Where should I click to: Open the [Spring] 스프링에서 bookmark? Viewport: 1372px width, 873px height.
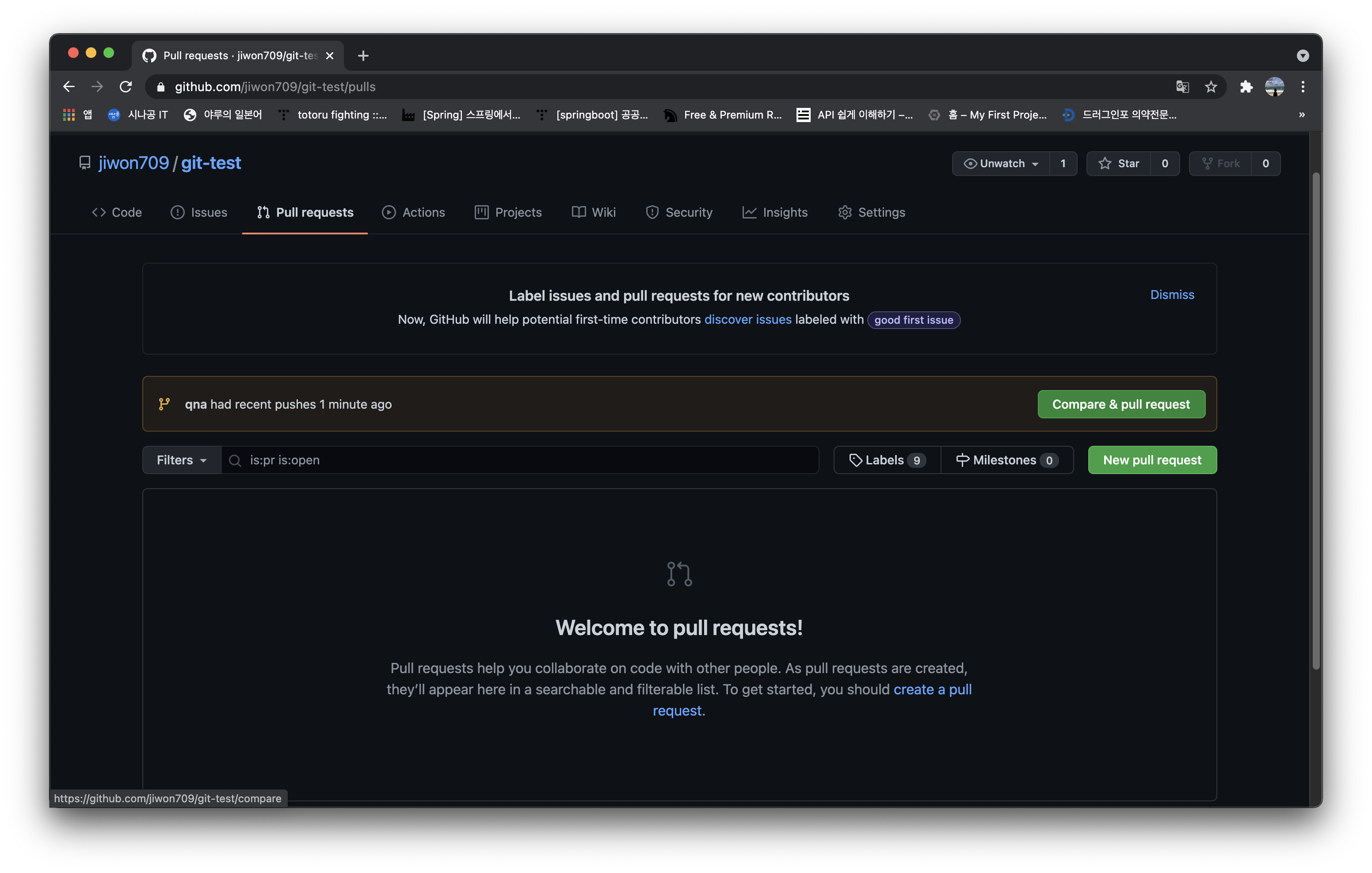click(x=461, y=115)
